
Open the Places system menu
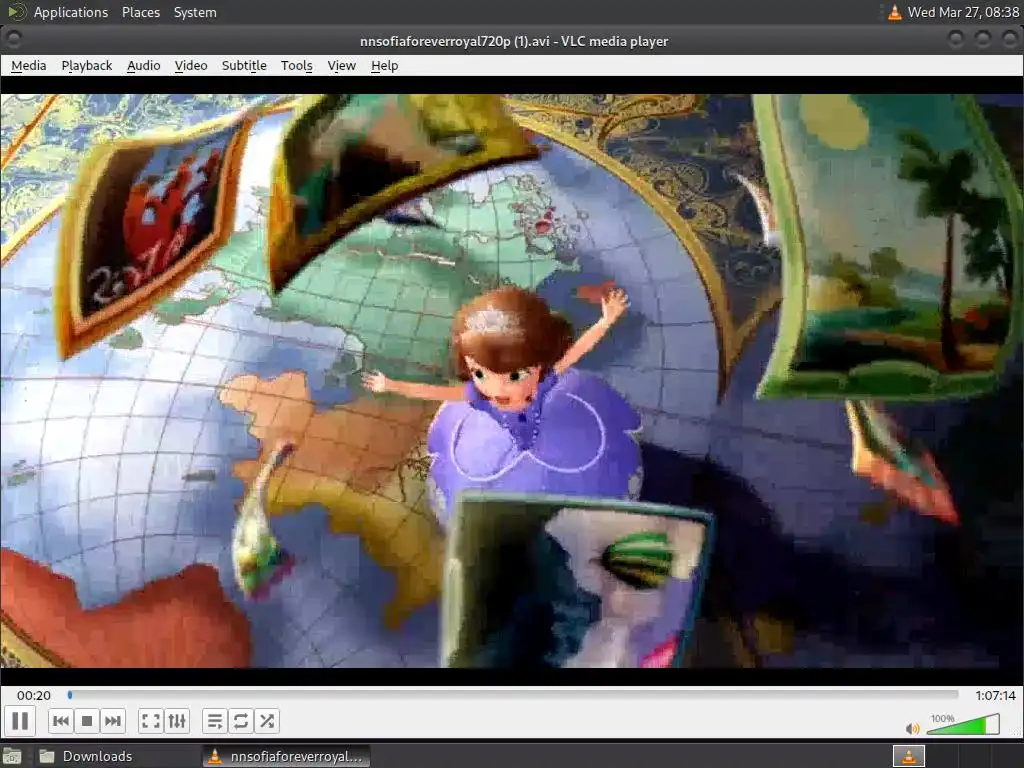(141, 12)
